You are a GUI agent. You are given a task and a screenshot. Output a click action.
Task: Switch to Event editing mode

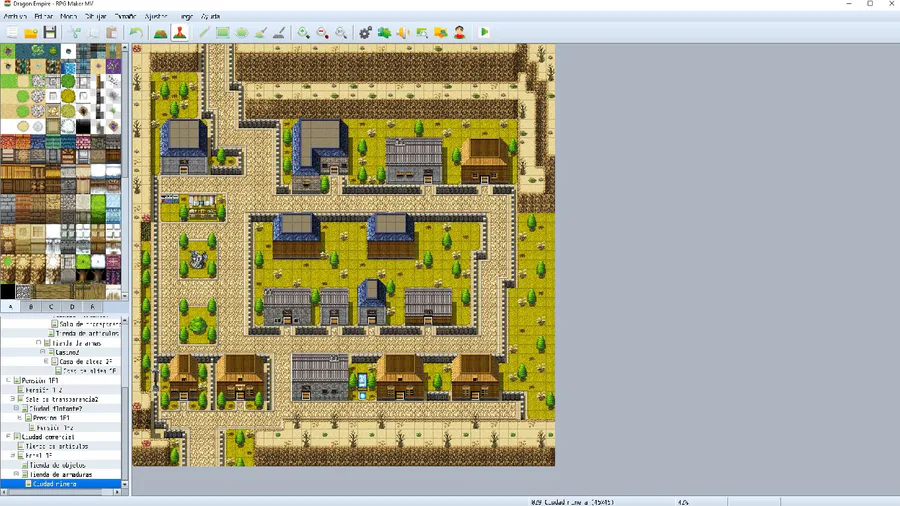pos(180,33)
